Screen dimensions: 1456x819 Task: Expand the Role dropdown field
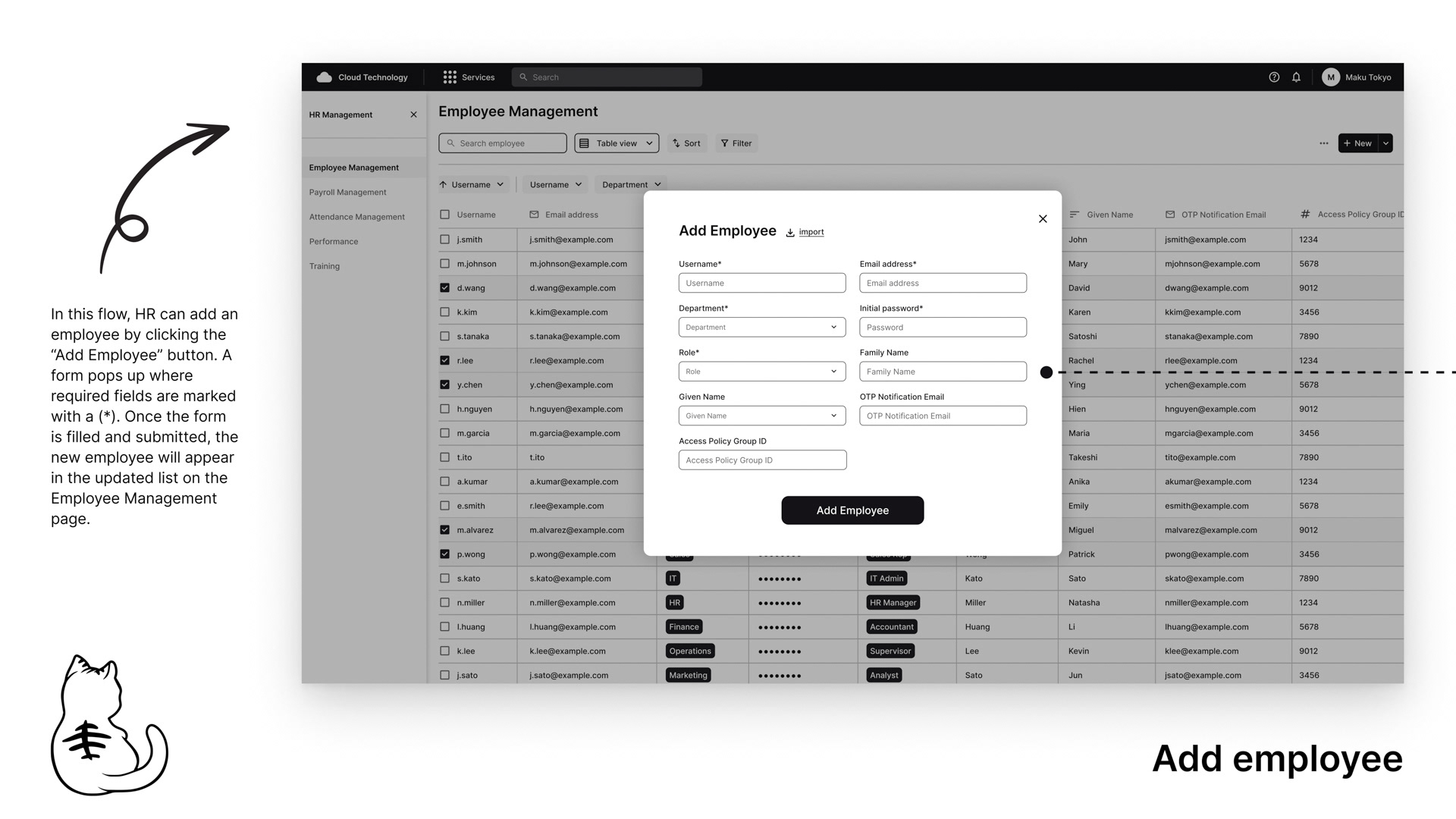pos(761,372)
